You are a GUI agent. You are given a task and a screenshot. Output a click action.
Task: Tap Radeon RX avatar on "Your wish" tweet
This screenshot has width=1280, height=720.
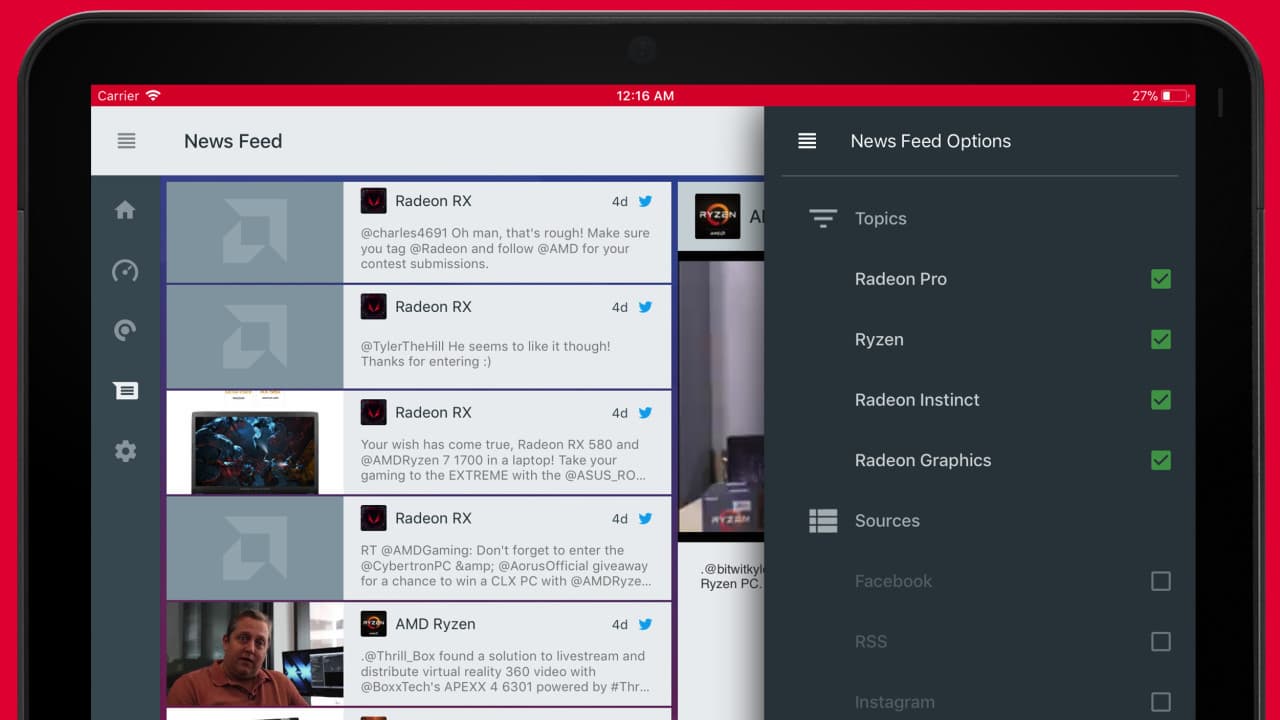coord(374,413)
